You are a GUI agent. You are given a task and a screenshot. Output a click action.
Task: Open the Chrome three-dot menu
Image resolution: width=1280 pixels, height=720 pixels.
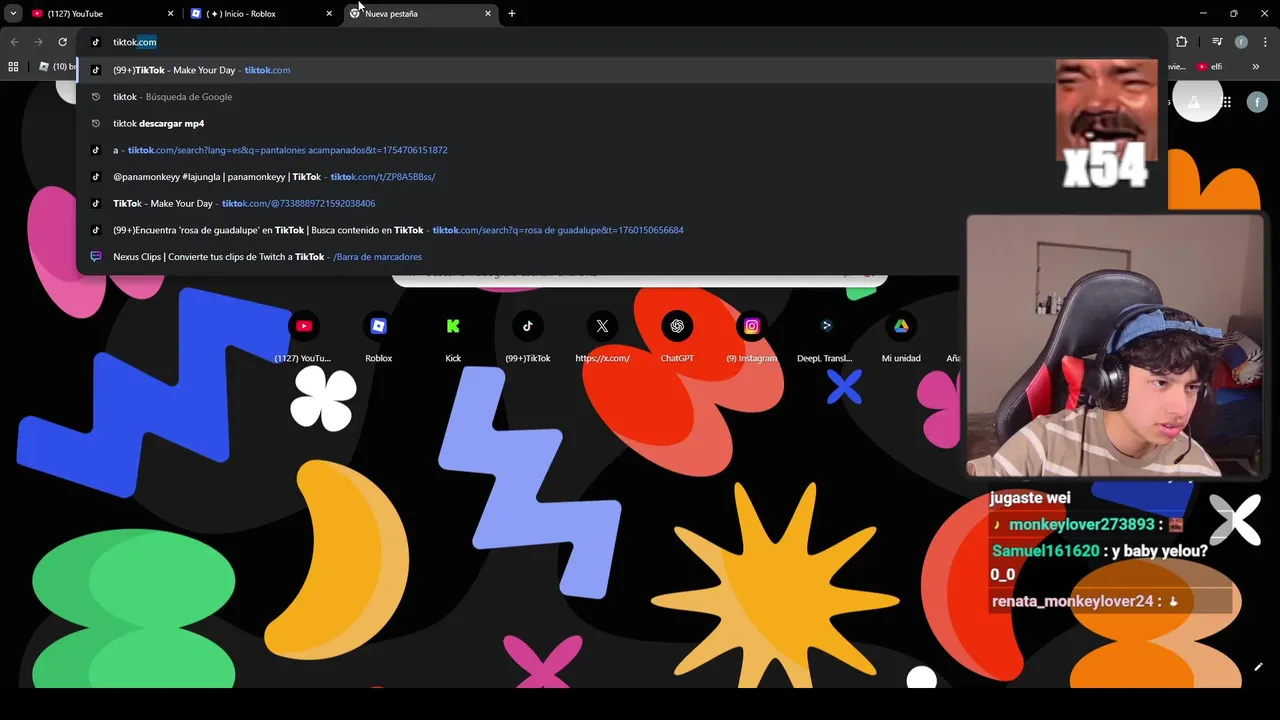coord(1264,42)
